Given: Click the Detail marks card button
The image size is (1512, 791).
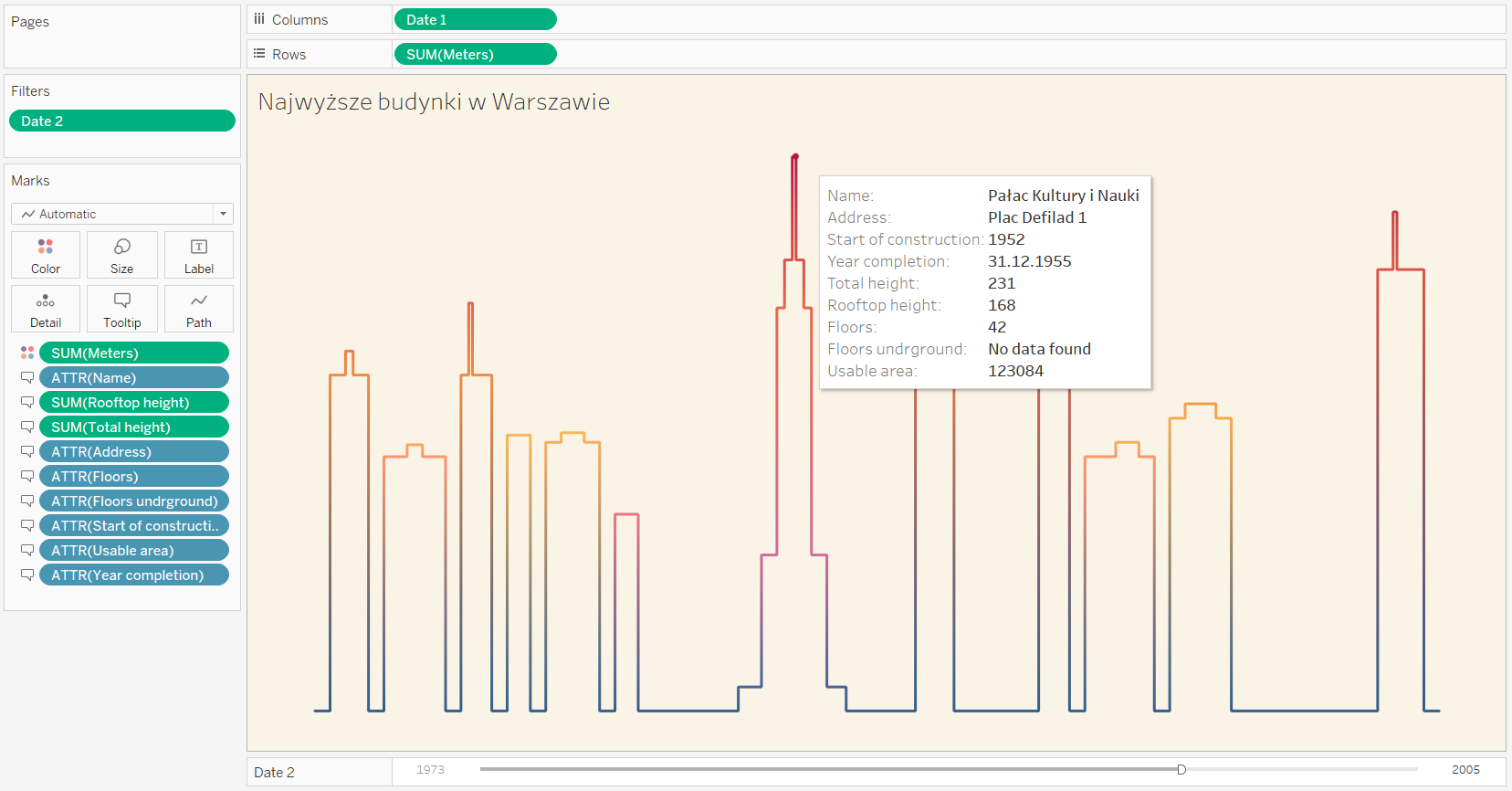Looking at the screenshot, I should (46, 309).
